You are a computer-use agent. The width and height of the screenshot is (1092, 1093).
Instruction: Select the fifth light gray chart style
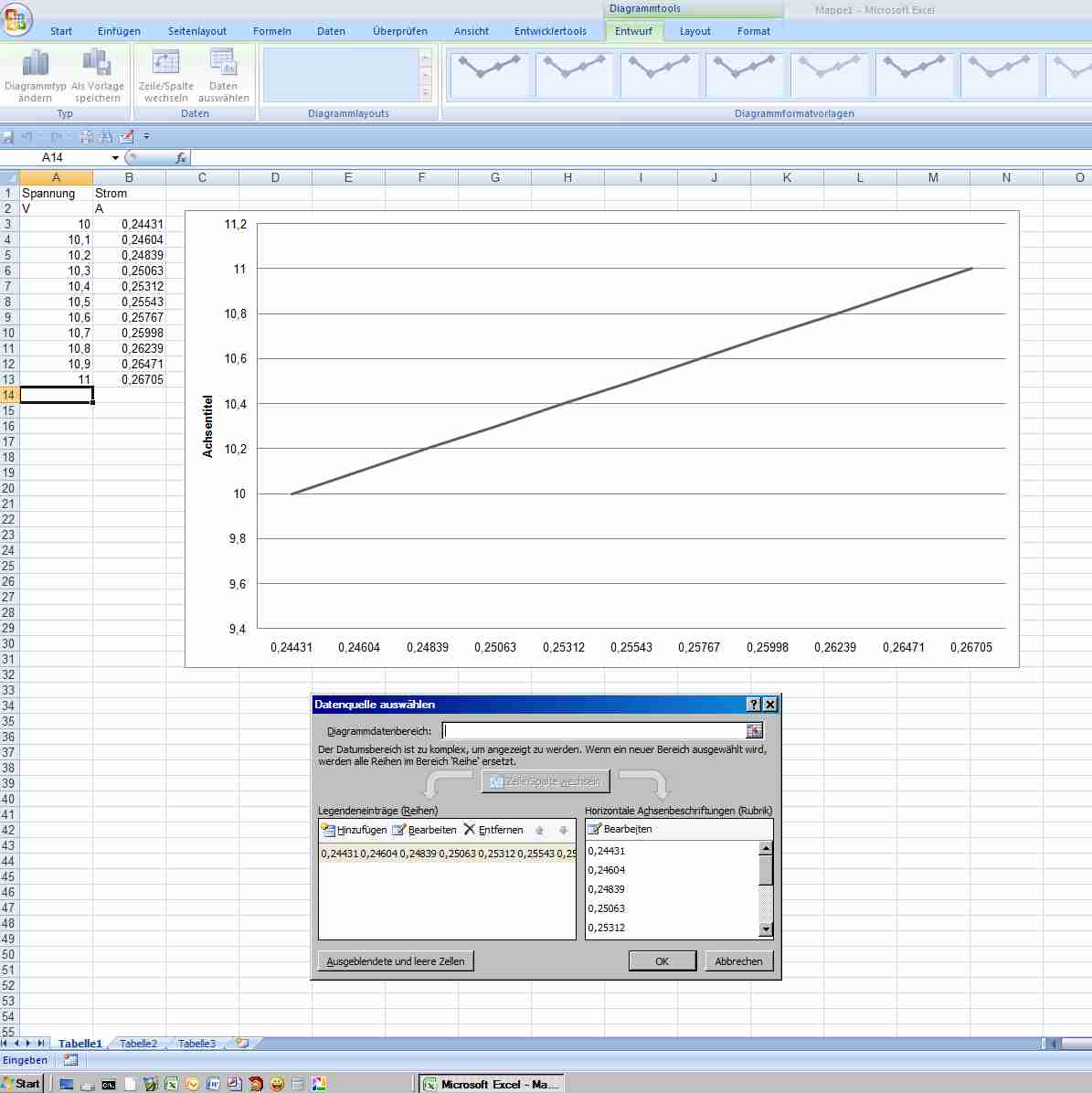[x=829, y=74]
